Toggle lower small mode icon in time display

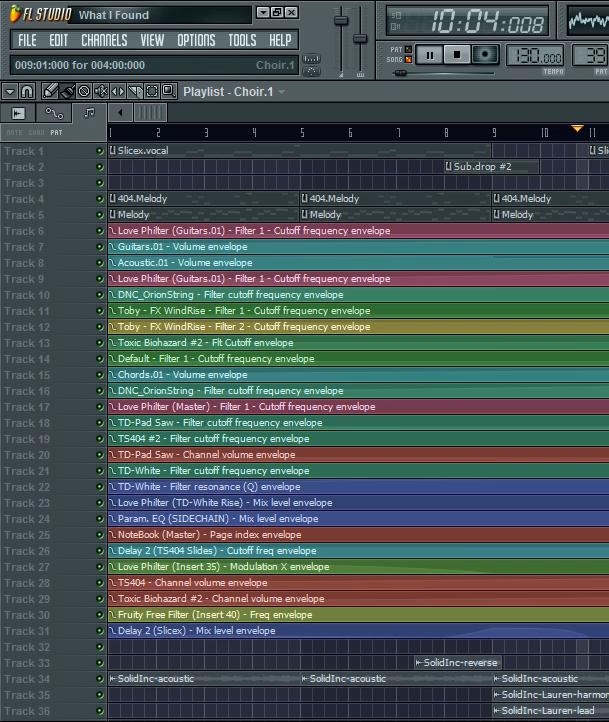pos(395,27)
